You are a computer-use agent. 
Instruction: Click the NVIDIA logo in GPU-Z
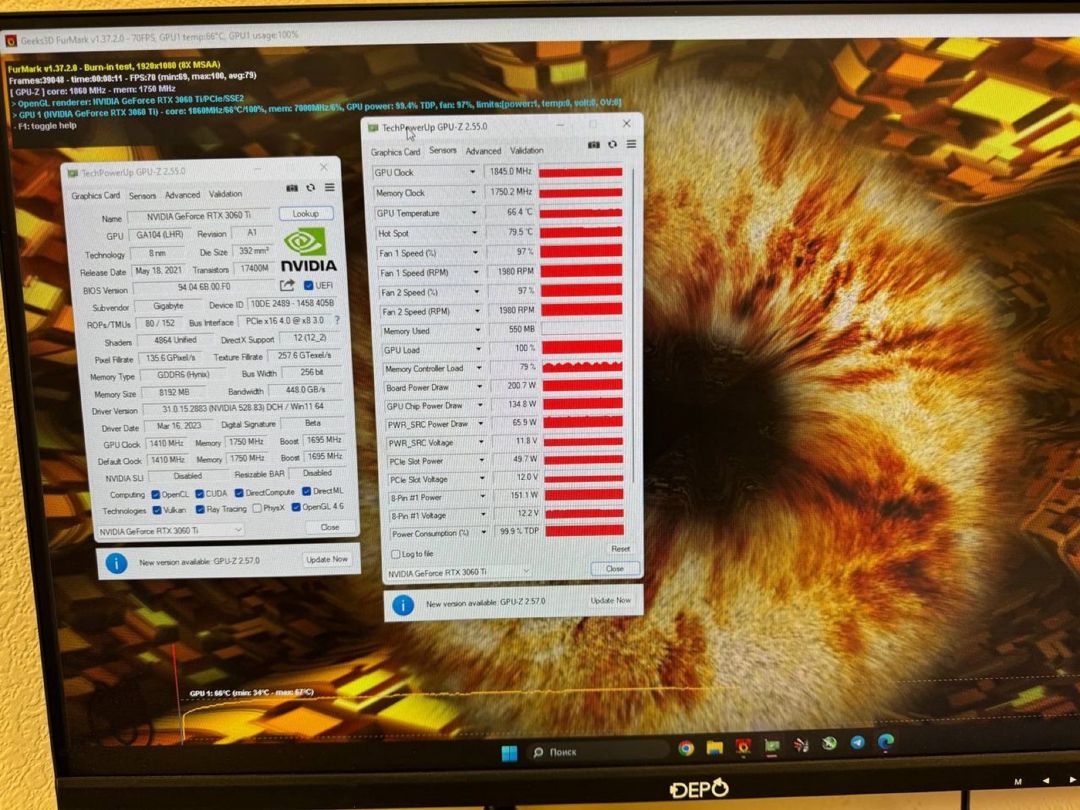tap(308, 251)
